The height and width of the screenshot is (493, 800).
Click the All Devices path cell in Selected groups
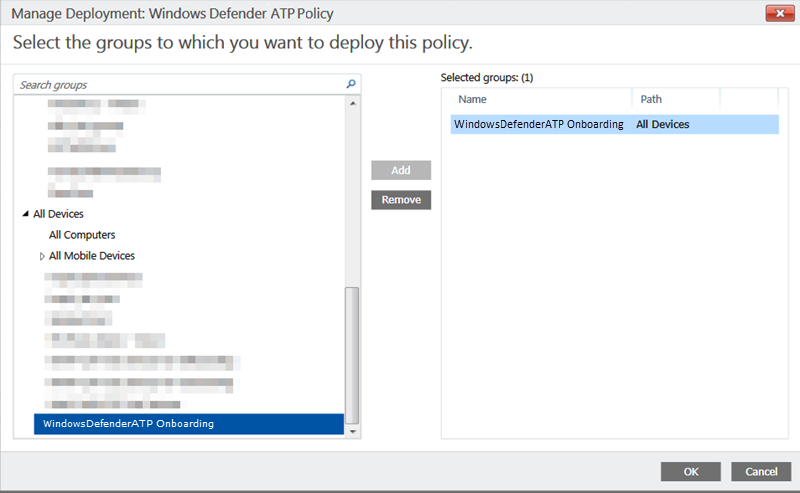pyautogui.click(x=662, y=125)
